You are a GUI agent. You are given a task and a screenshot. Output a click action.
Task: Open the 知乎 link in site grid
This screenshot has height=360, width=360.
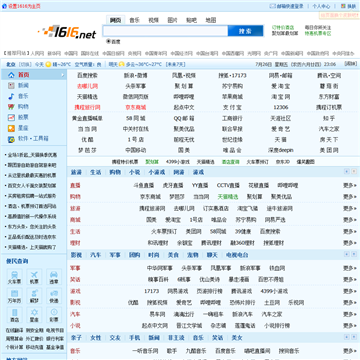coord(329,118)
